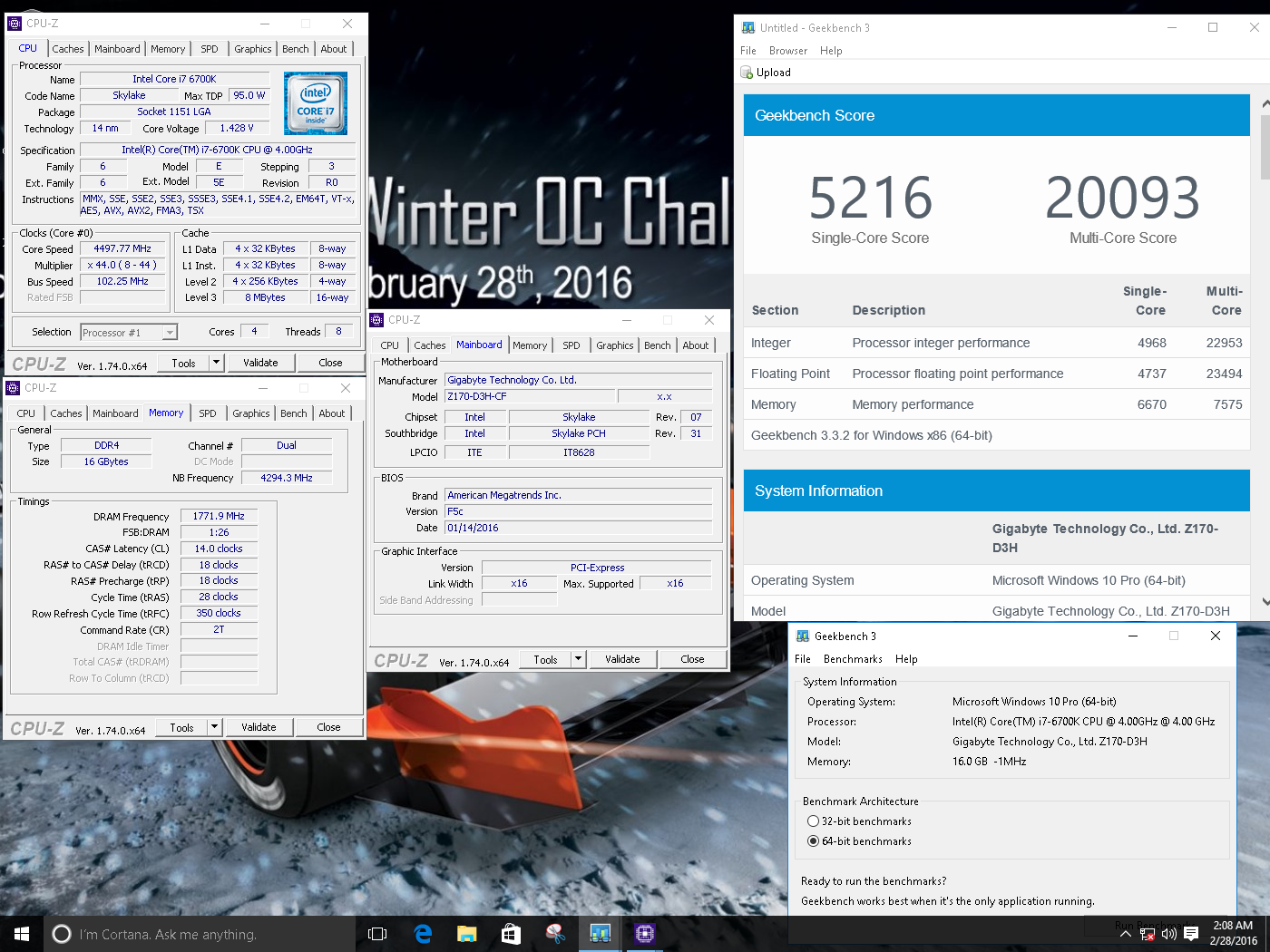
Task: Click Core Voltage 1.428 V field
Action: click(x=237, y=128)
